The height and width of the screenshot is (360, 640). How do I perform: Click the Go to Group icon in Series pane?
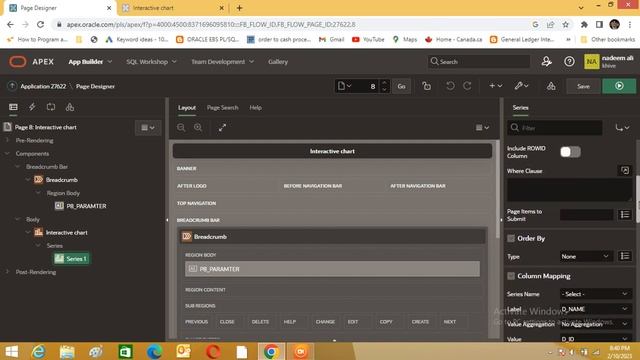(x=622, y=128)
